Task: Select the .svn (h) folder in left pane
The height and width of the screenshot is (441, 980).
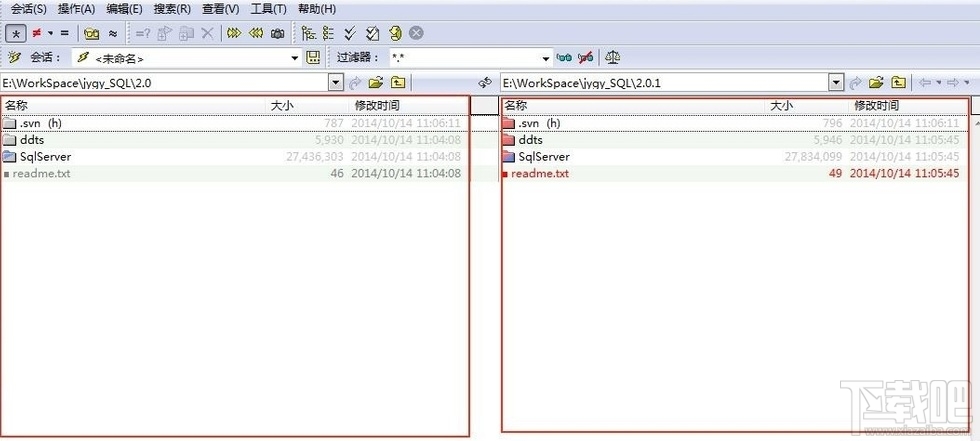Action: (x=234, y=123)
